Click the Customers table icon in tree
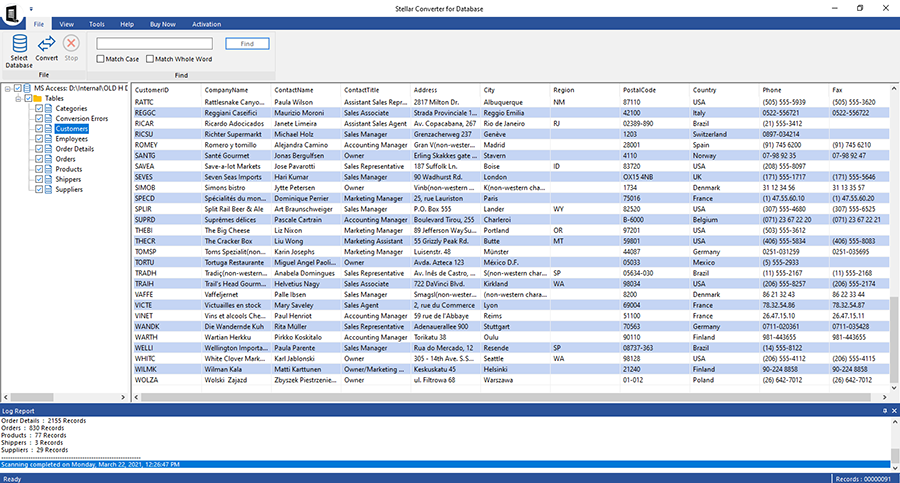900x483 pixels. click(x=49, y=129)
